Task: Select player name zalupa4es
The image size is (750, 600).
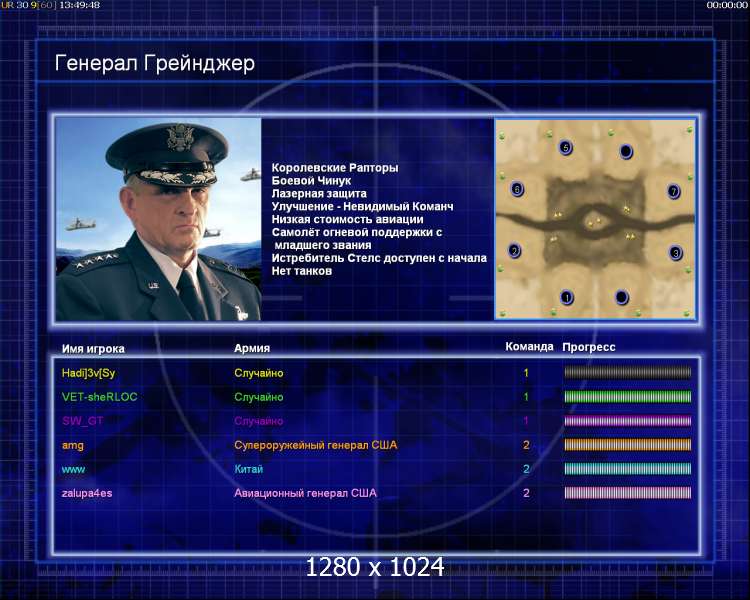Action: coord(87,493)
